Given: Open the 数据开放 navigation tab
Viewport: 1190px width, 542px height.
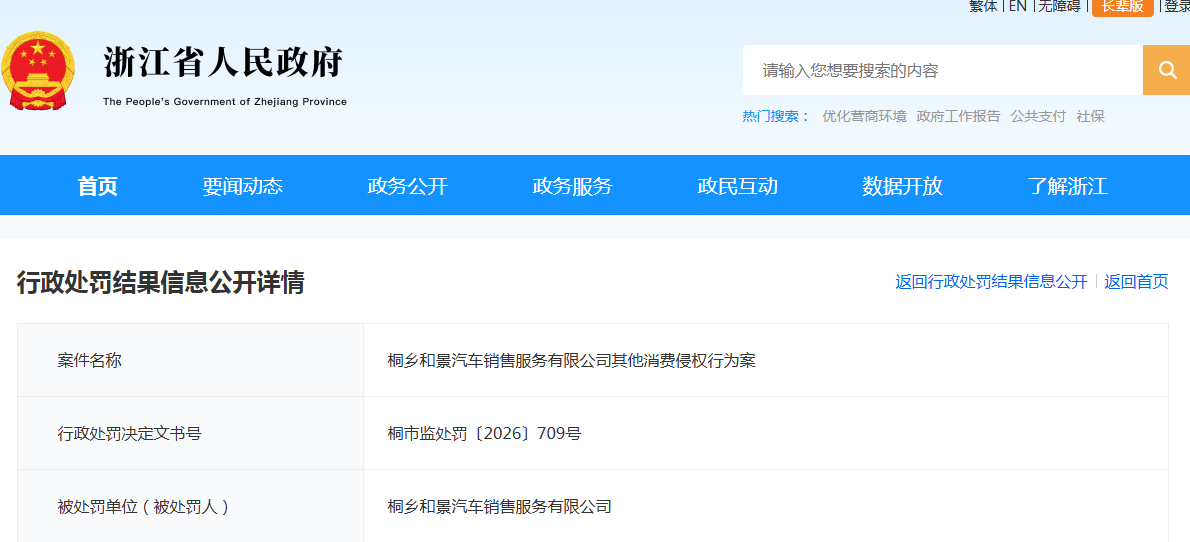Looking at the screenshot, I should [x=902, y=186].
